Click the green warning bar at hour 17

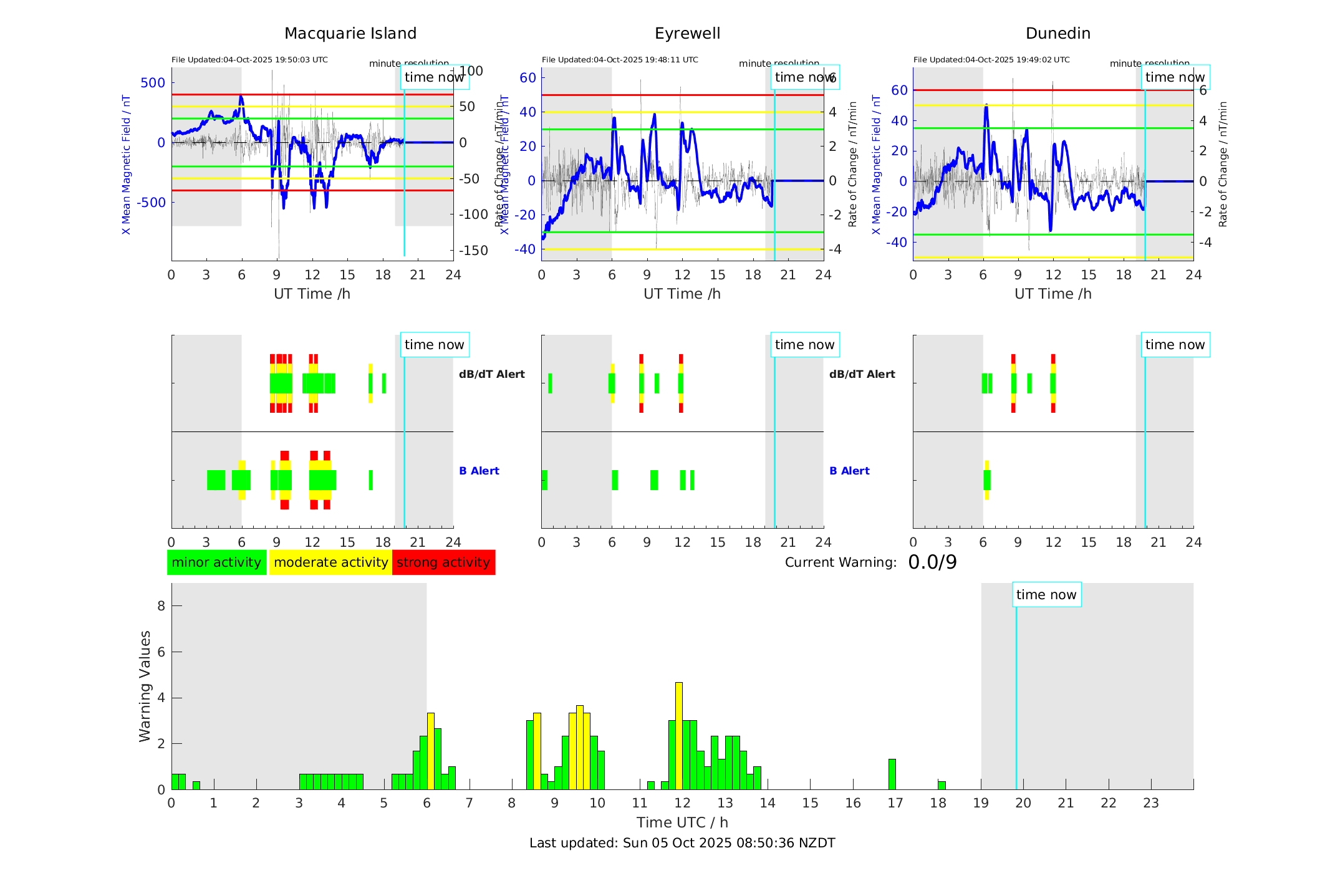pos(892,774)
